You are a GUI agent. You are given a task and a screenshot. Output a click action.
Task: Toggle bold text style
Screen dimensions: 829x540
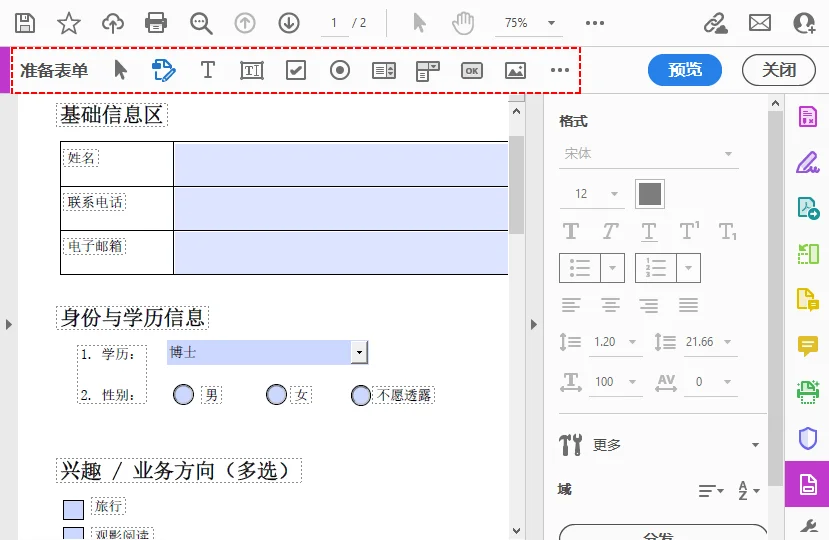click(x=571, y=232)
